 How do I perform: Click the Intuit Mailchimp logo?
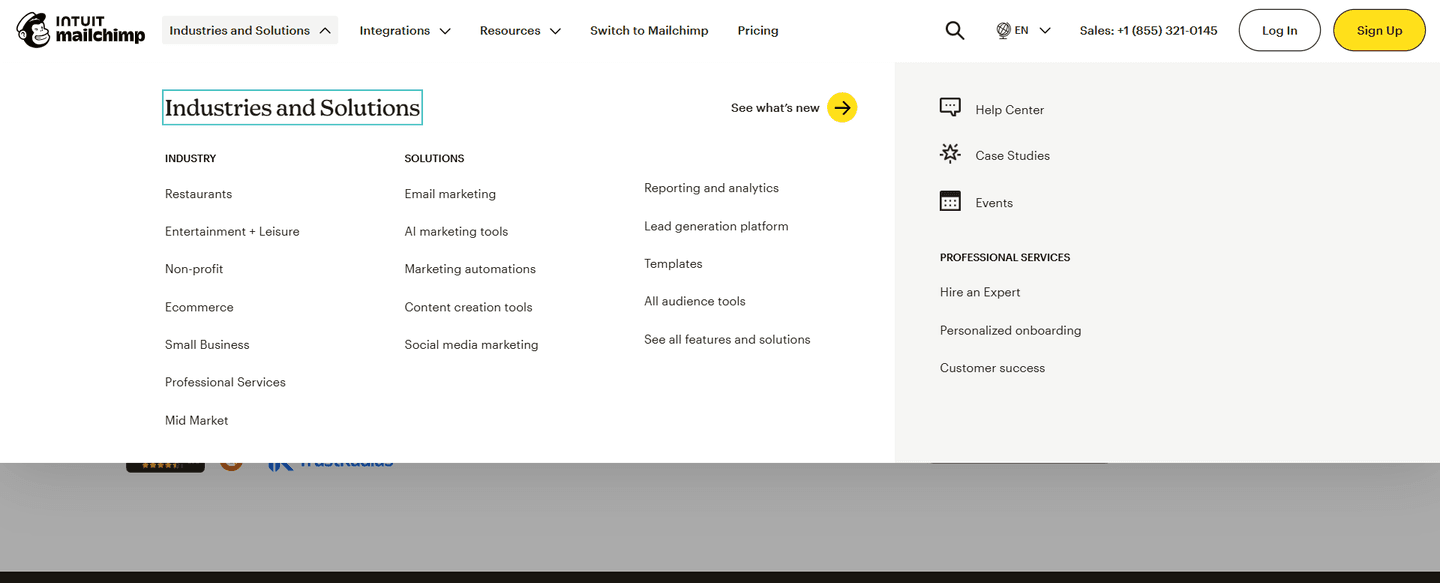81,30
